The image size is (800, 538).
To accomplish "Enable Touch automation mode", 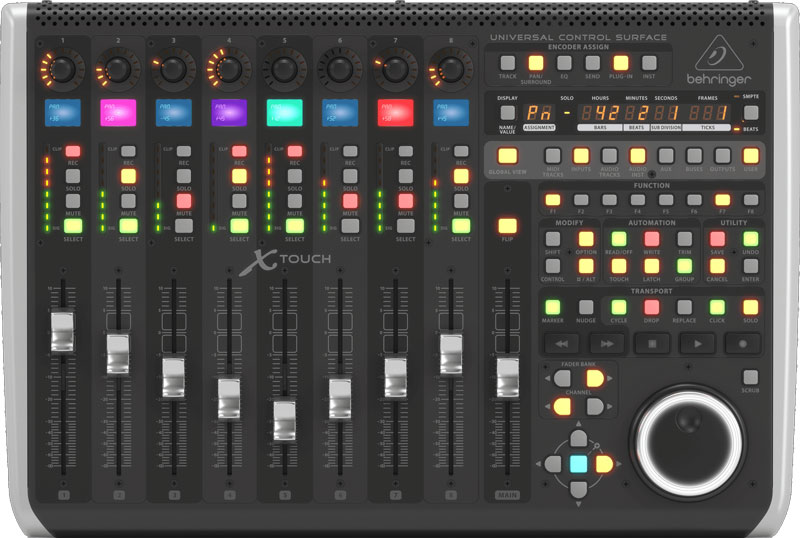I will [x=619, y=266].
